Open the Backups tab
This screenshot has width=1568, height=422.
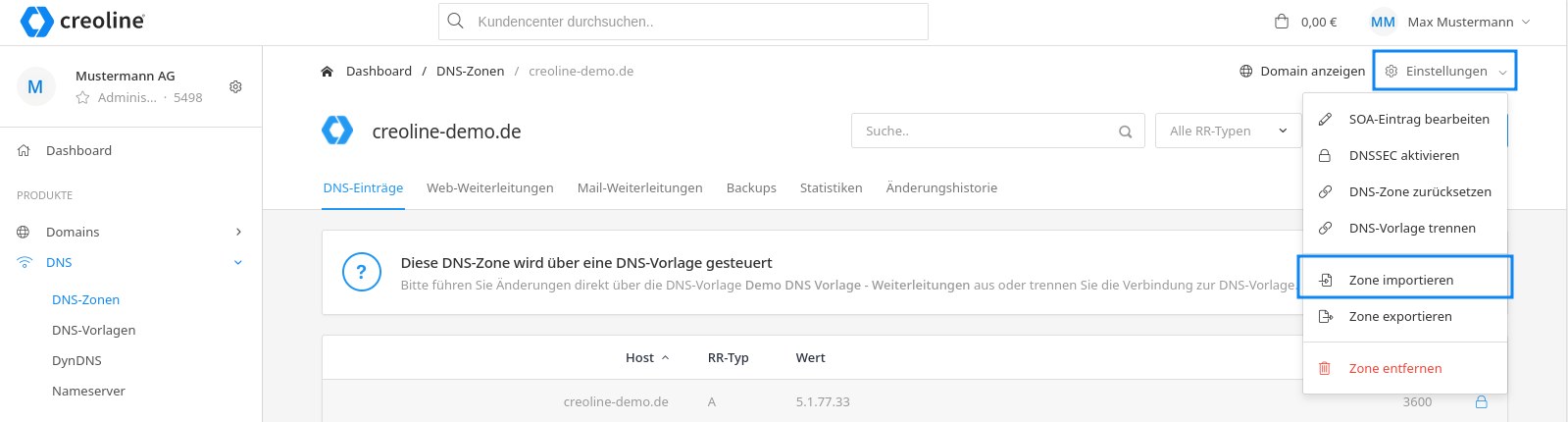tap(751, 187)
